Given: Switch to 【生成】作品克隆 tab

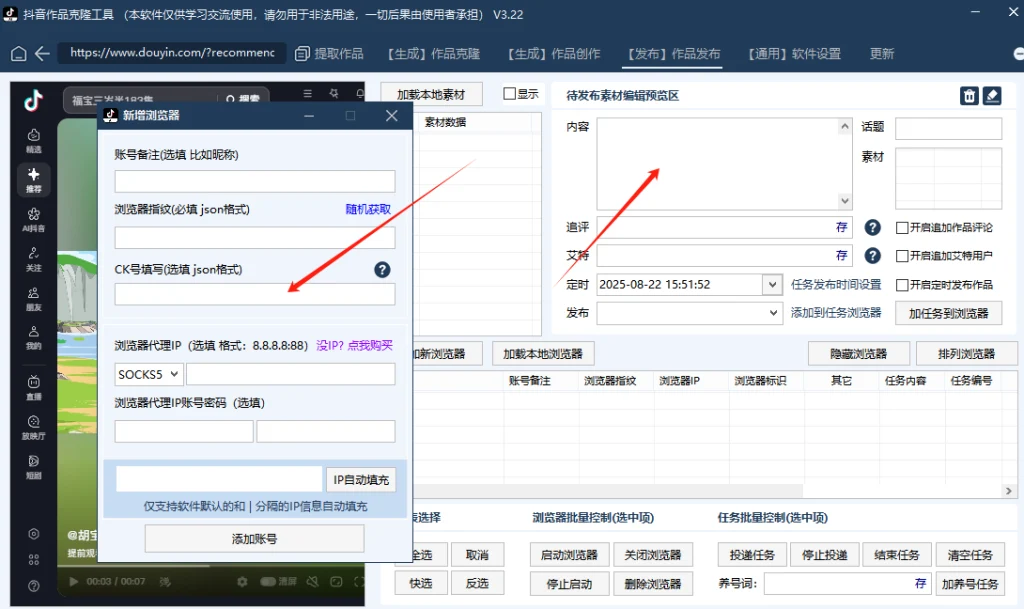Looking at the screenshot, I should click(434, 54).
